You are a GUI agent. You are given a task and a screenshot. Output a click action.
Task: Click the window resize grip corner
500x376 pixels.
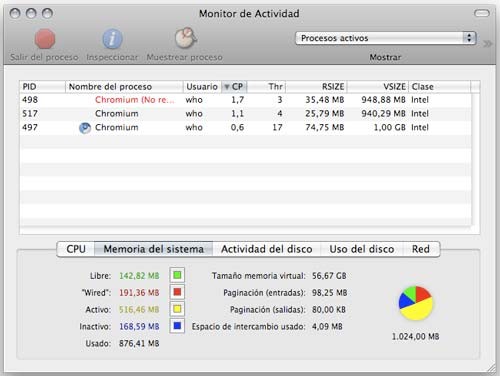[x=491, y=368]
